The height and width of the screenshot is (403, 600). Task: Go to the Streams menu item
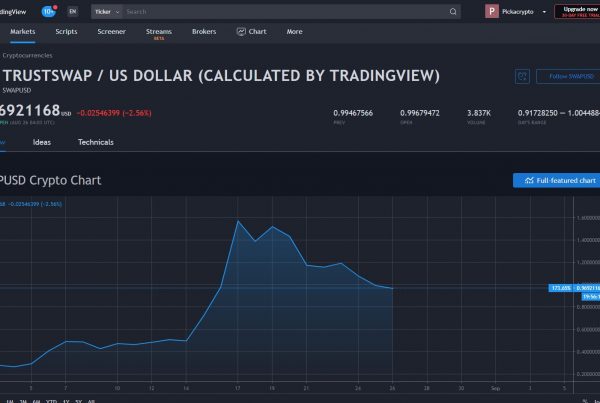(x=159, y=32)
